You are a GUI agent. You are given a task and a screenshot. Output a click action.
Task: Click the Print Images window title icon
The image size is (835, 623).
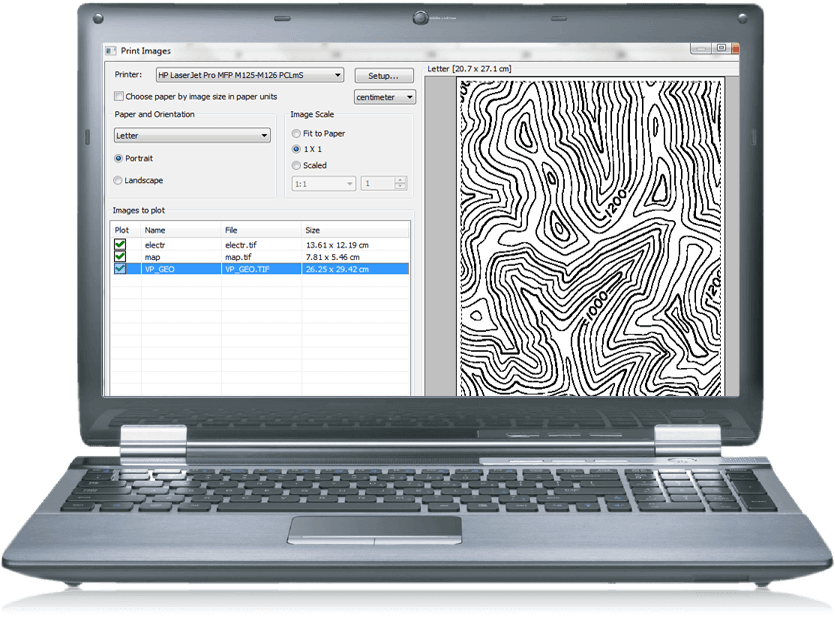click(x=112, y=49)
